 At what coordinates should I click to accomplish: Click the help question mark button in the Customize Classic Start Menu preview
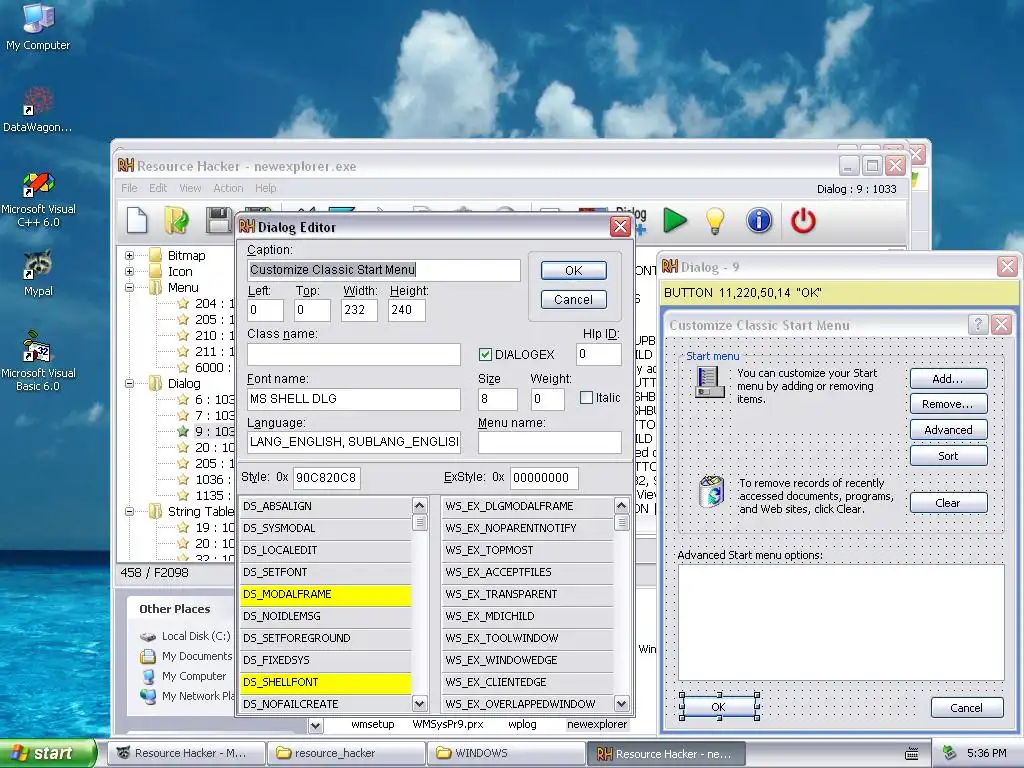977,325
